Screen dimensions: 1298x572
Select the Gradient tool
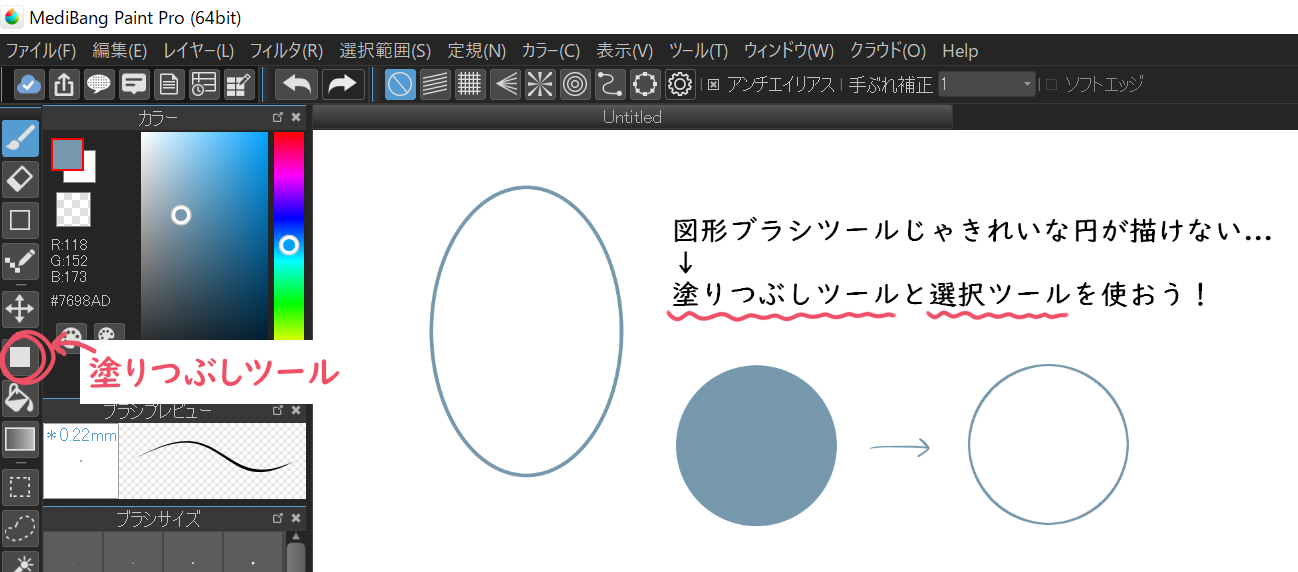[x=20, y=438]
